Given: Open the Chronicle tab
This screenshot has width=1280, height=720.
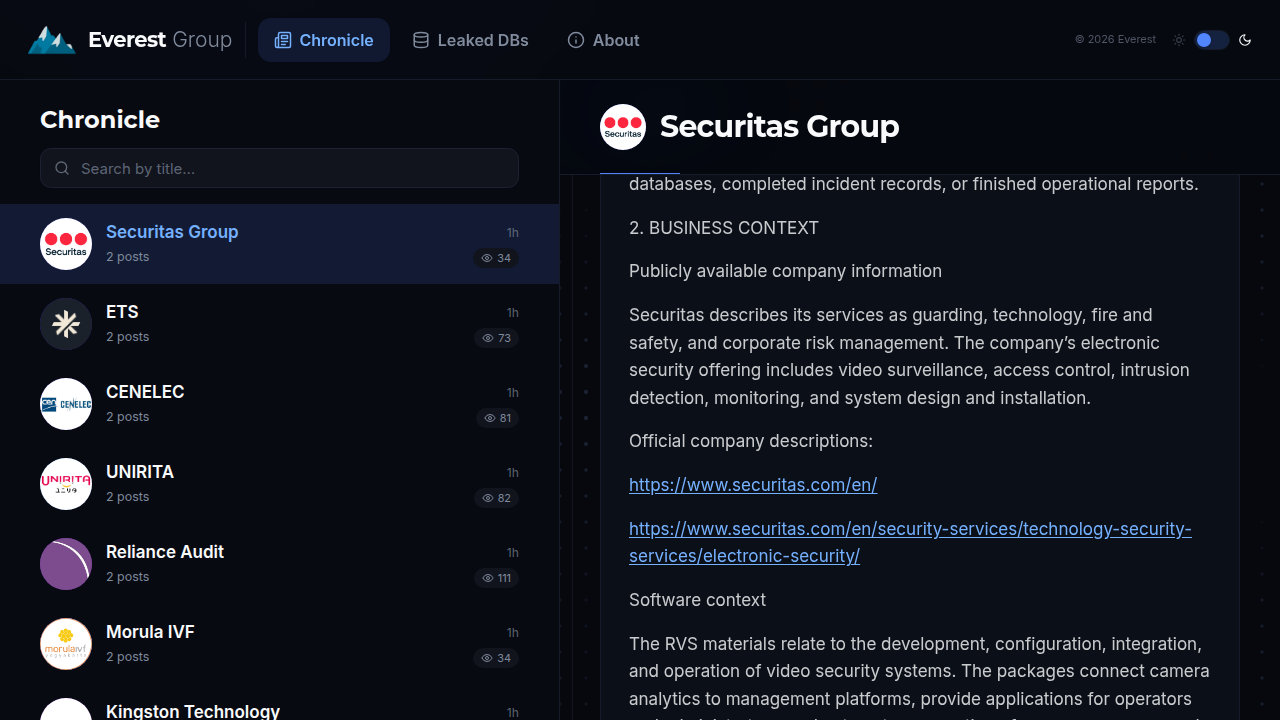Looking at the screenshot, I should point(324,40).
